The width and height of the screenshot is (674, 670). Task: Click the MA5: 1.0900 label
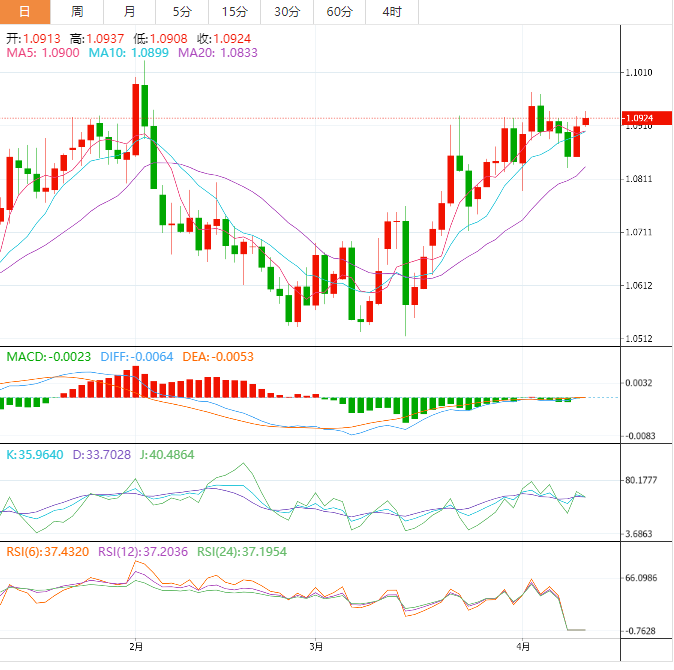[x=43, y=53]
